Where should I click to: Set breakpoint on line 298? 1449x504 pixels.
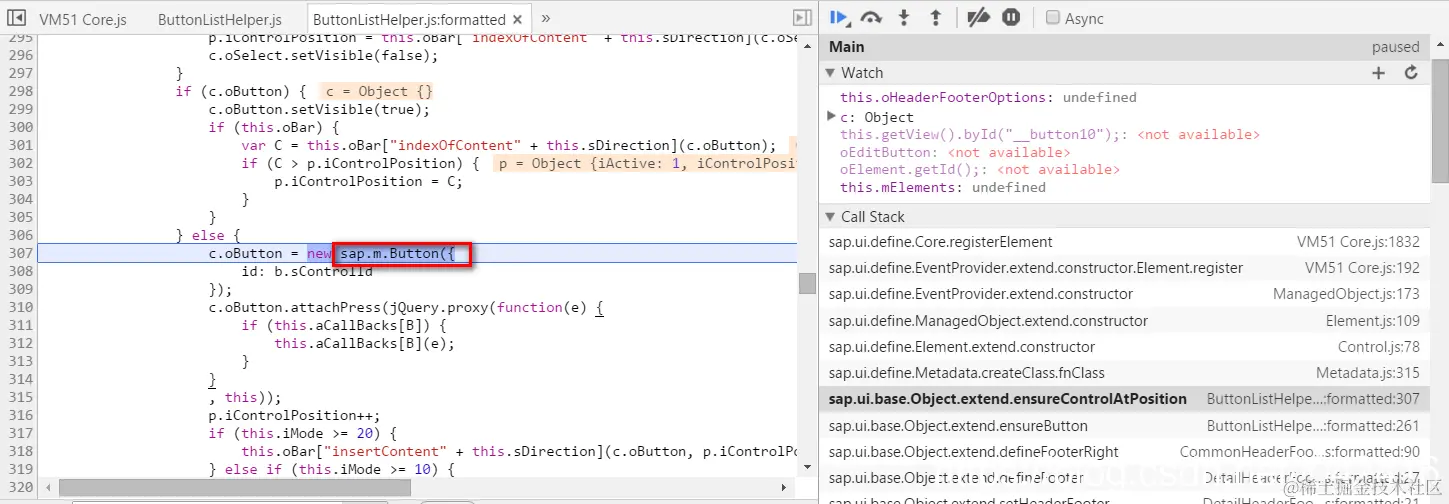[20, 91]
